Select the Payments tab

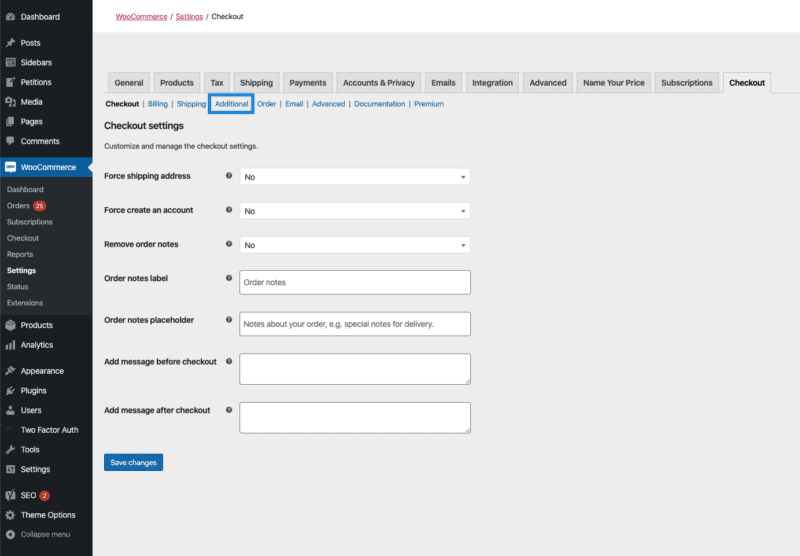[308, 83]
